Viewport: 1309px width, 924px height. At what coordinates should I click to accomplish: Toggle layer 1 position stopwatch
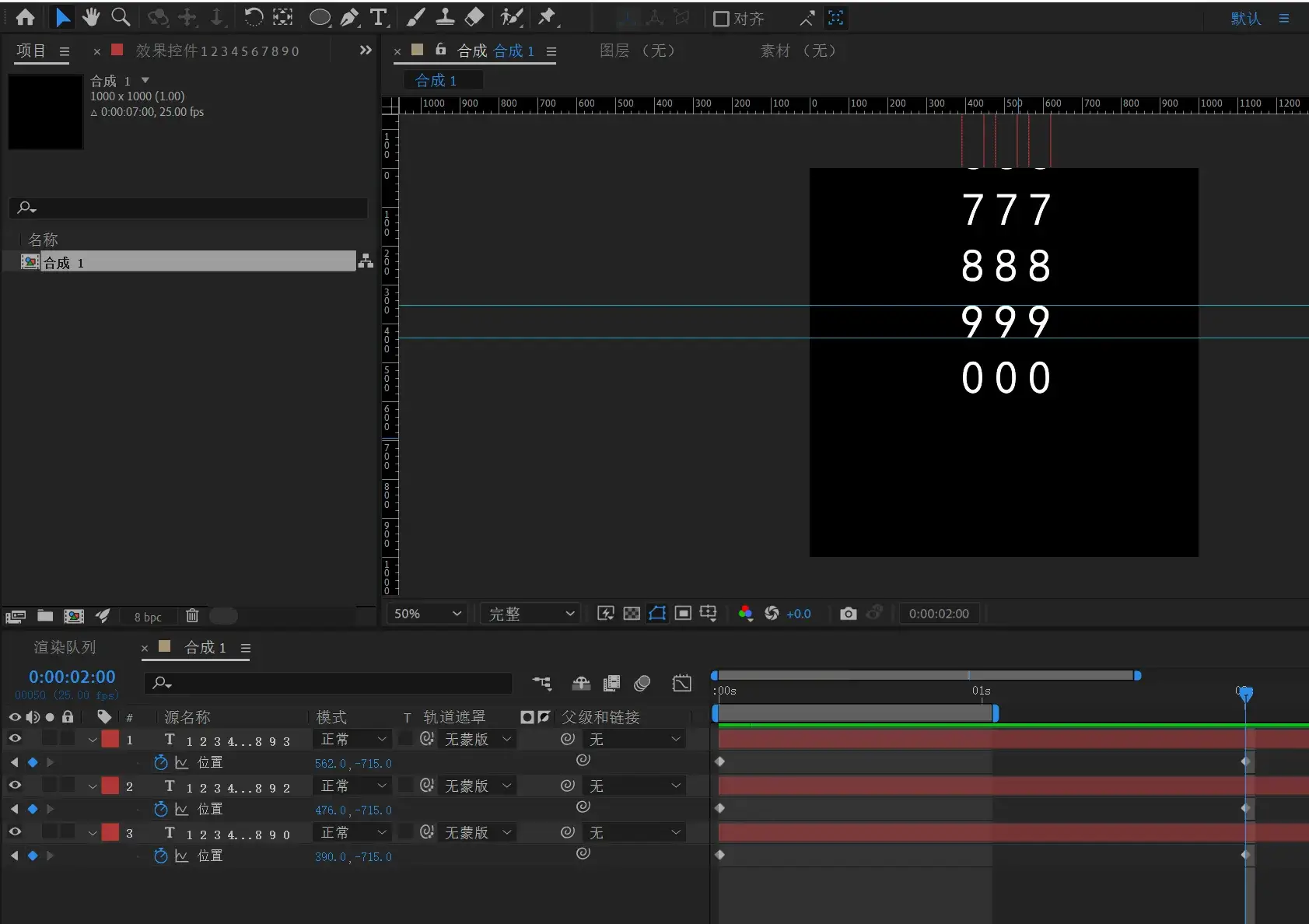click(160, 762)
